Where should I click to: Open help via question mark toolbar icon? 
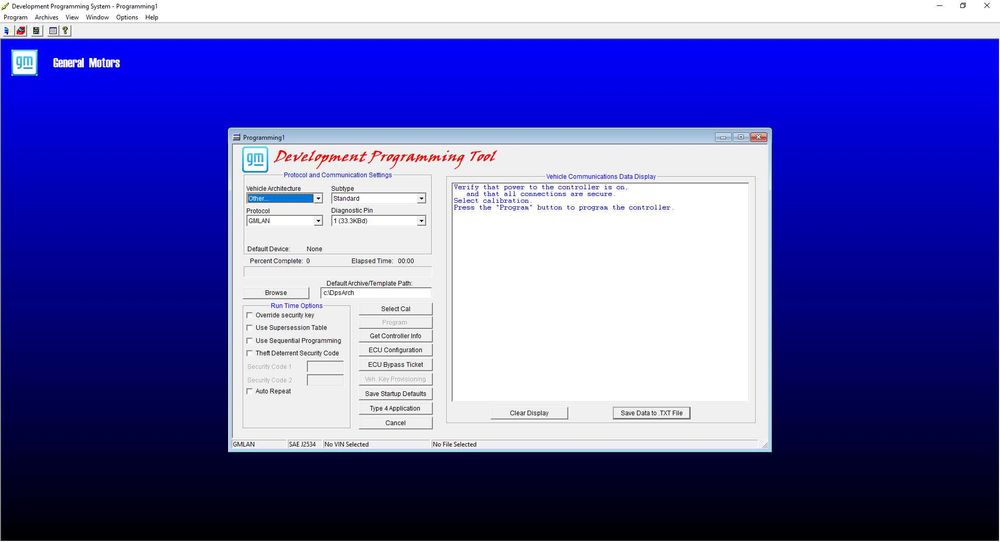[65, 31]
